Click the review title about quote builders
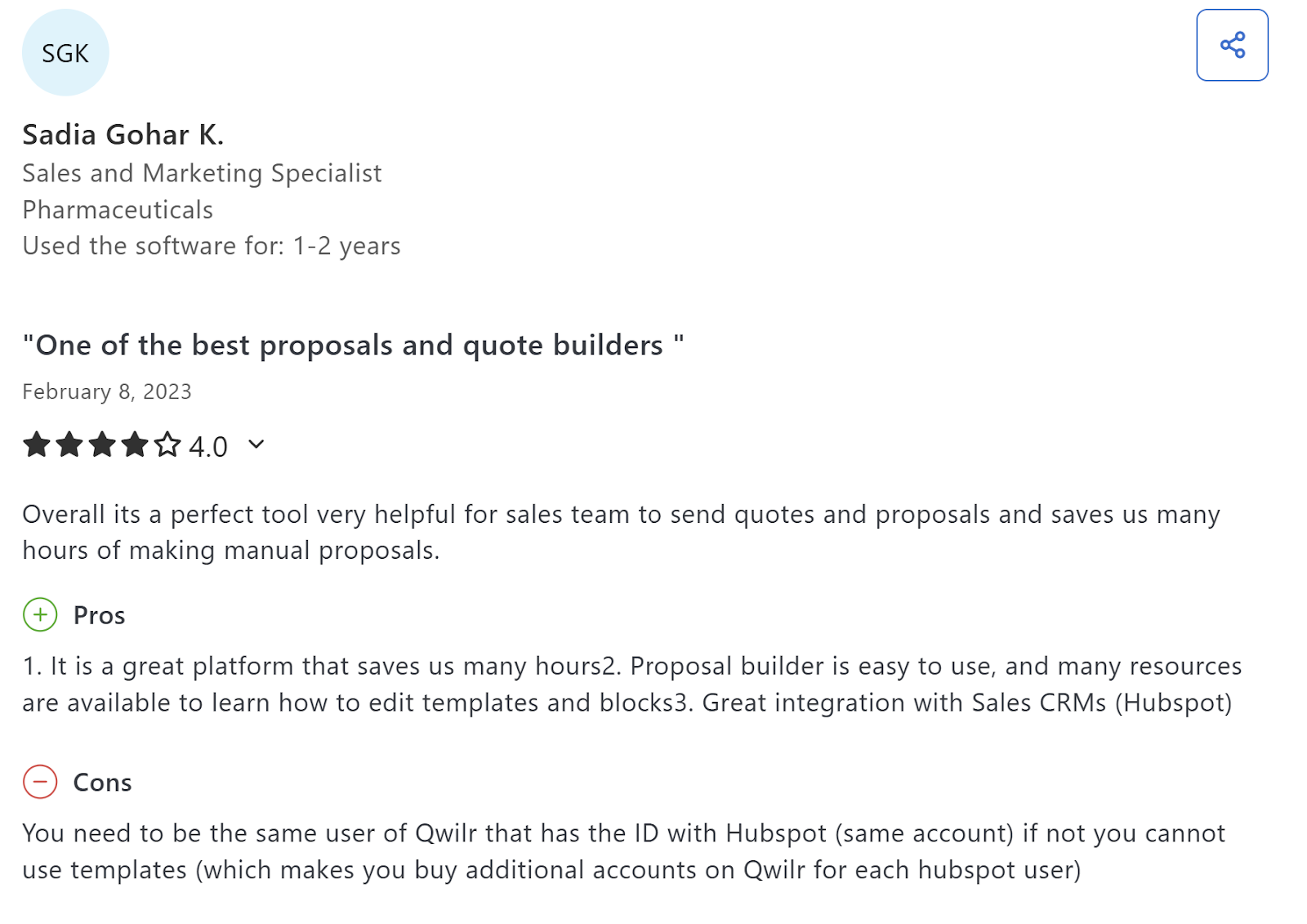Viewport: 1307px width, 924px height. [353, 346]
